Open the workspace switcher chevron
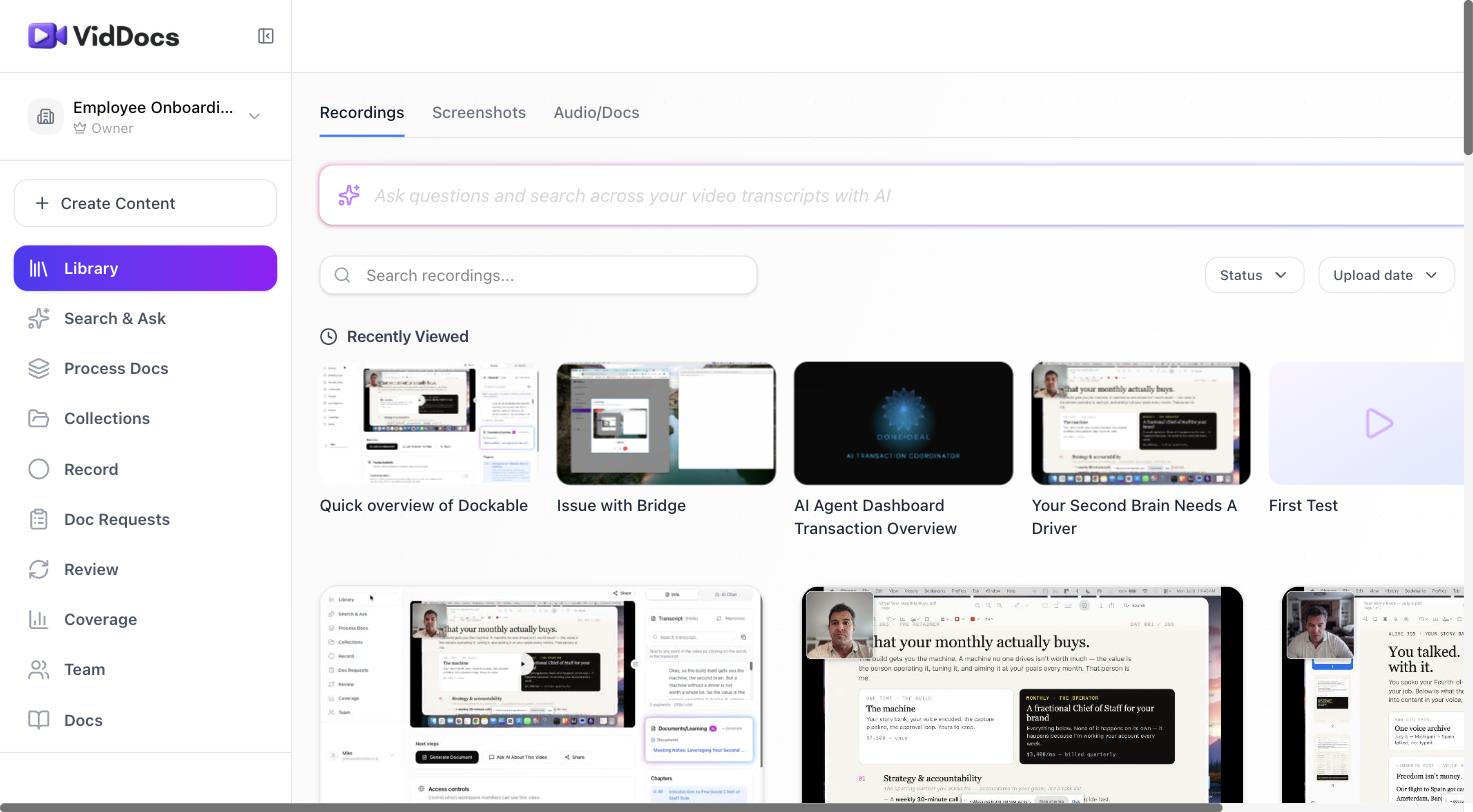Viewport: 1473px width, 812px height. [254, 116]
